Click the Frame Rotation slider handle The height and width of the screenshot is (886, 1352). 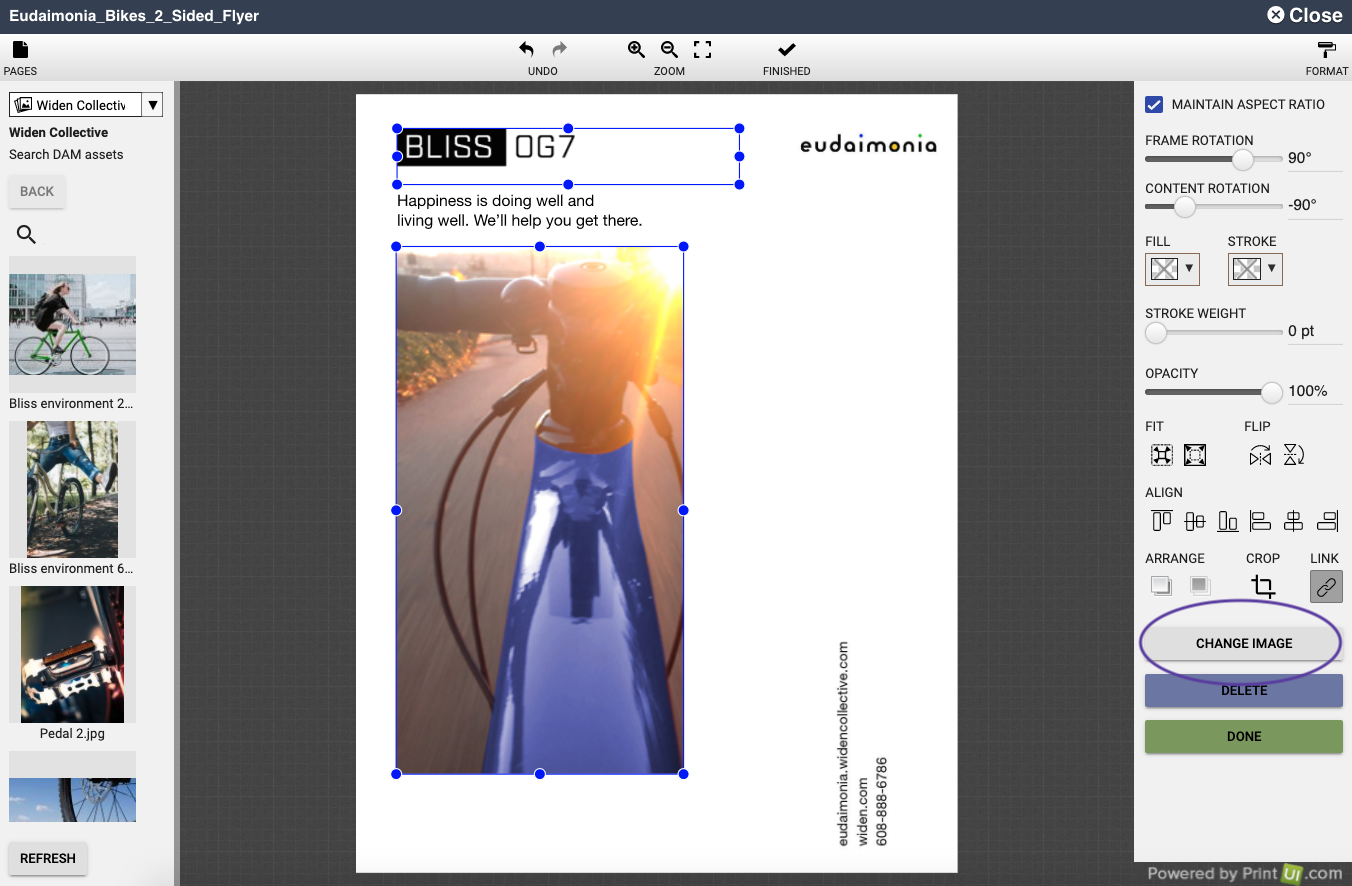[1243, 159]
